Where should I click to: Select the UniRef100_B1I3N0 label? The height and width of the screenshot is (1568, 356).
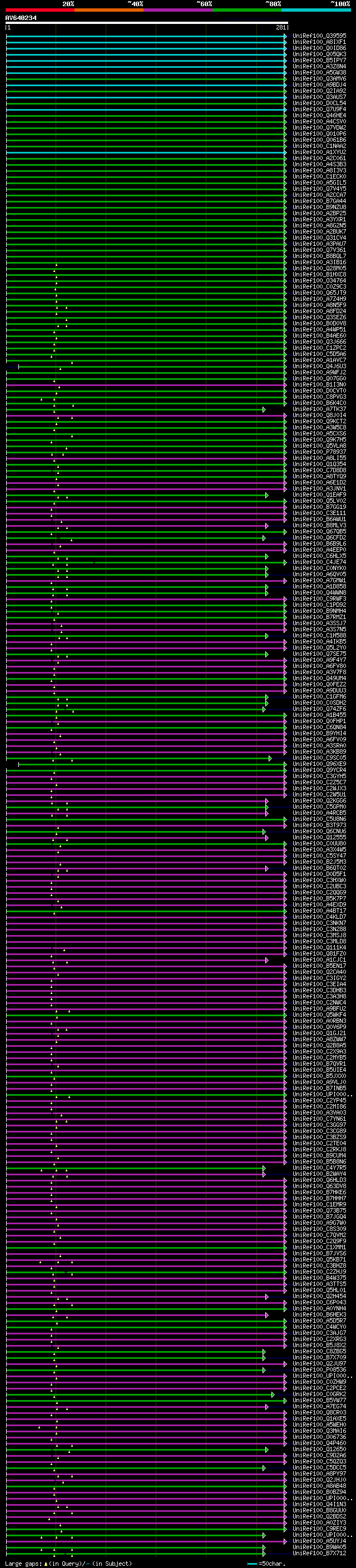tap(319, 385)
